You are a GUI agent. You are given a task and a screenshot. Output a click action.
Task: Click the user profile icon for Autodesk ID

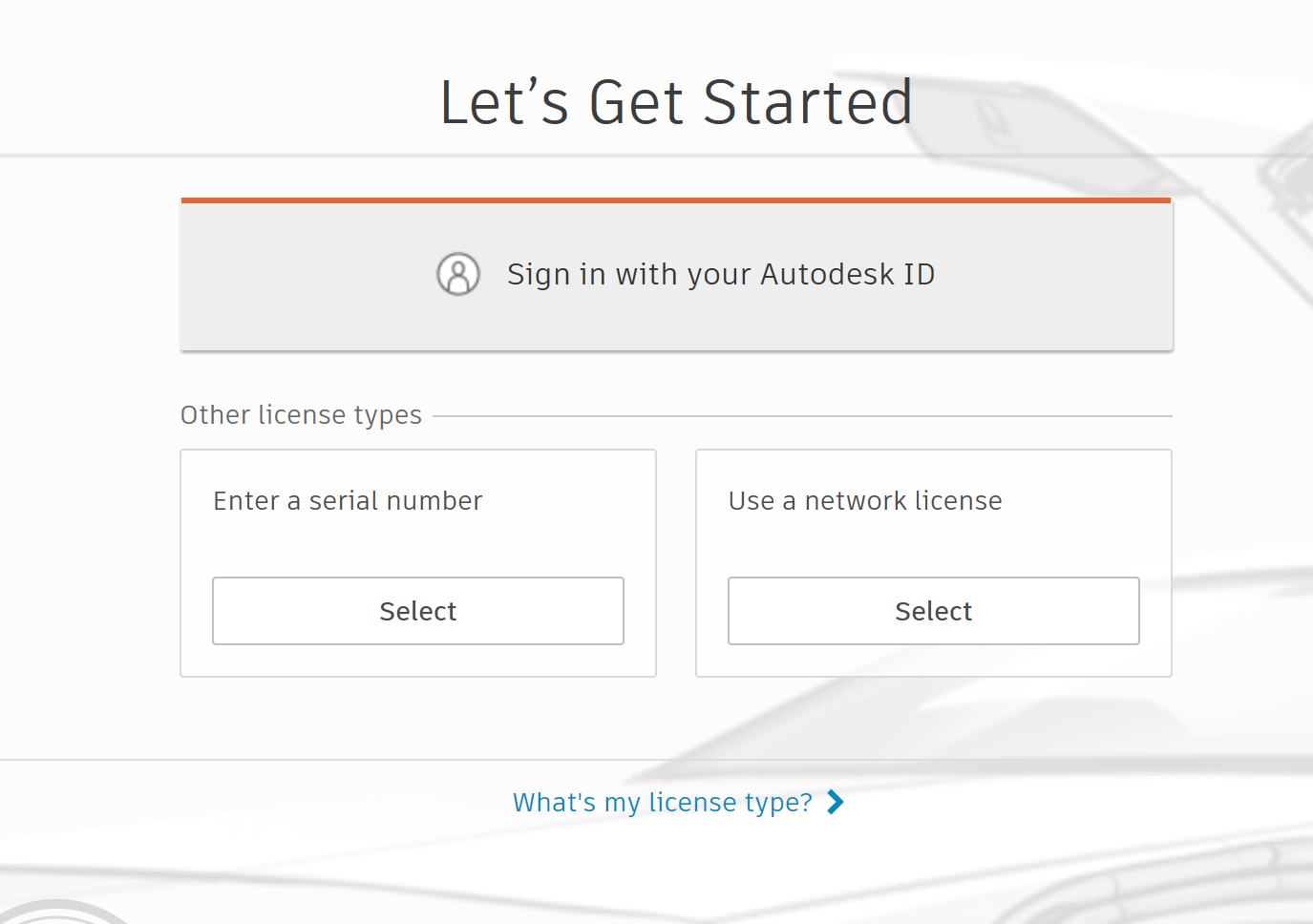click(x=458, y=274)
